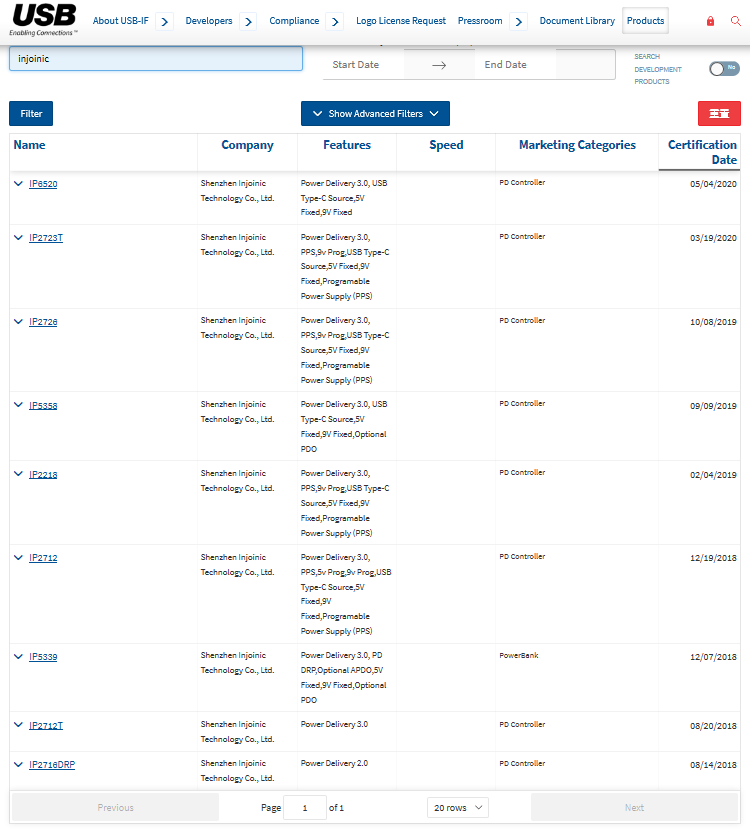Expand the IP6520 row details

click(x=18, y=184)
